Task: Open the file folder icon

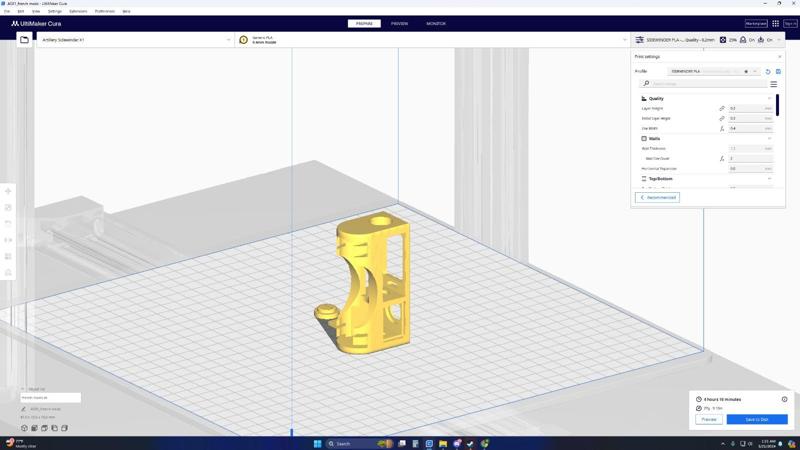Action: click(24, 39)
